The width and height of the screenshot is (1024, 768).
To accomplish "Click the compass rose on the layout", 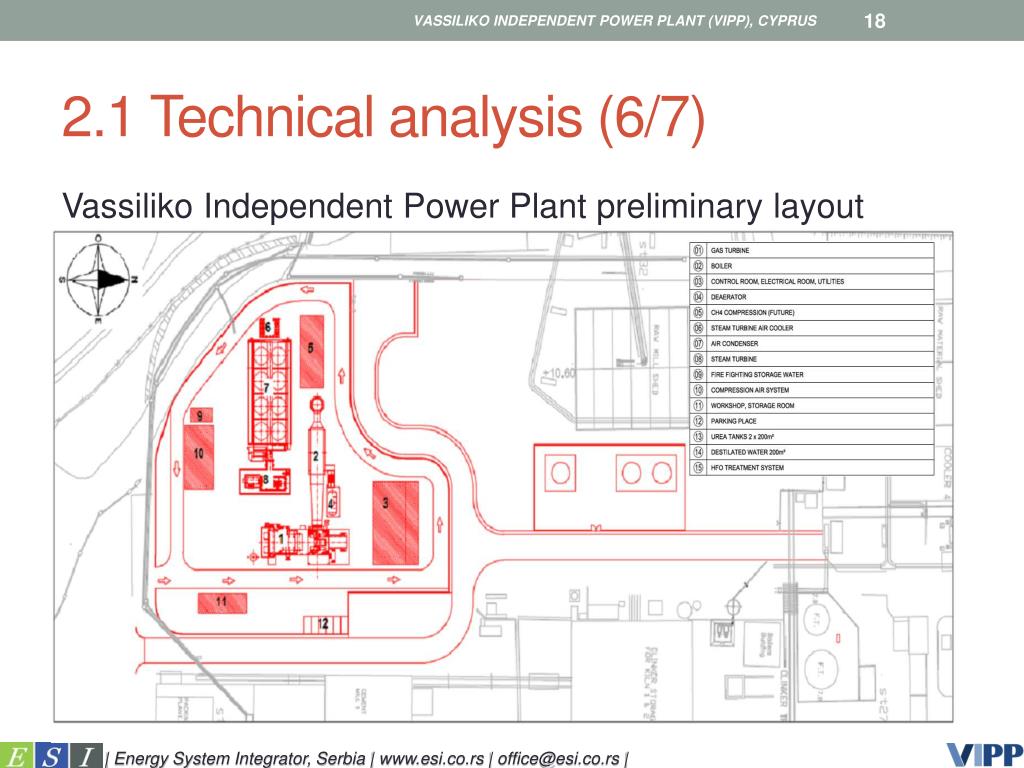I will pyautogui.click(x=99, y=279).
